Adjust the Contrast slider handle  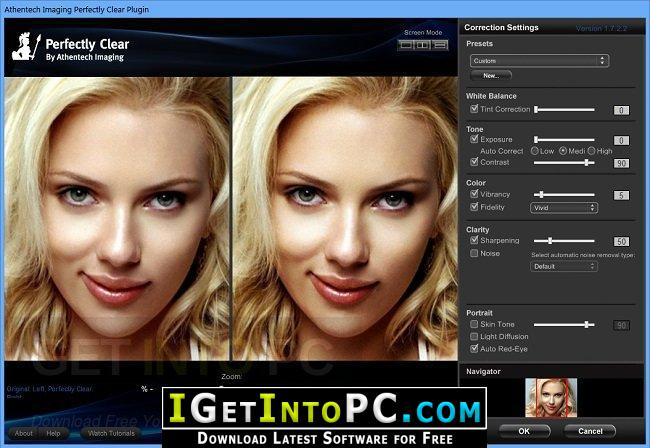(587, 163)
